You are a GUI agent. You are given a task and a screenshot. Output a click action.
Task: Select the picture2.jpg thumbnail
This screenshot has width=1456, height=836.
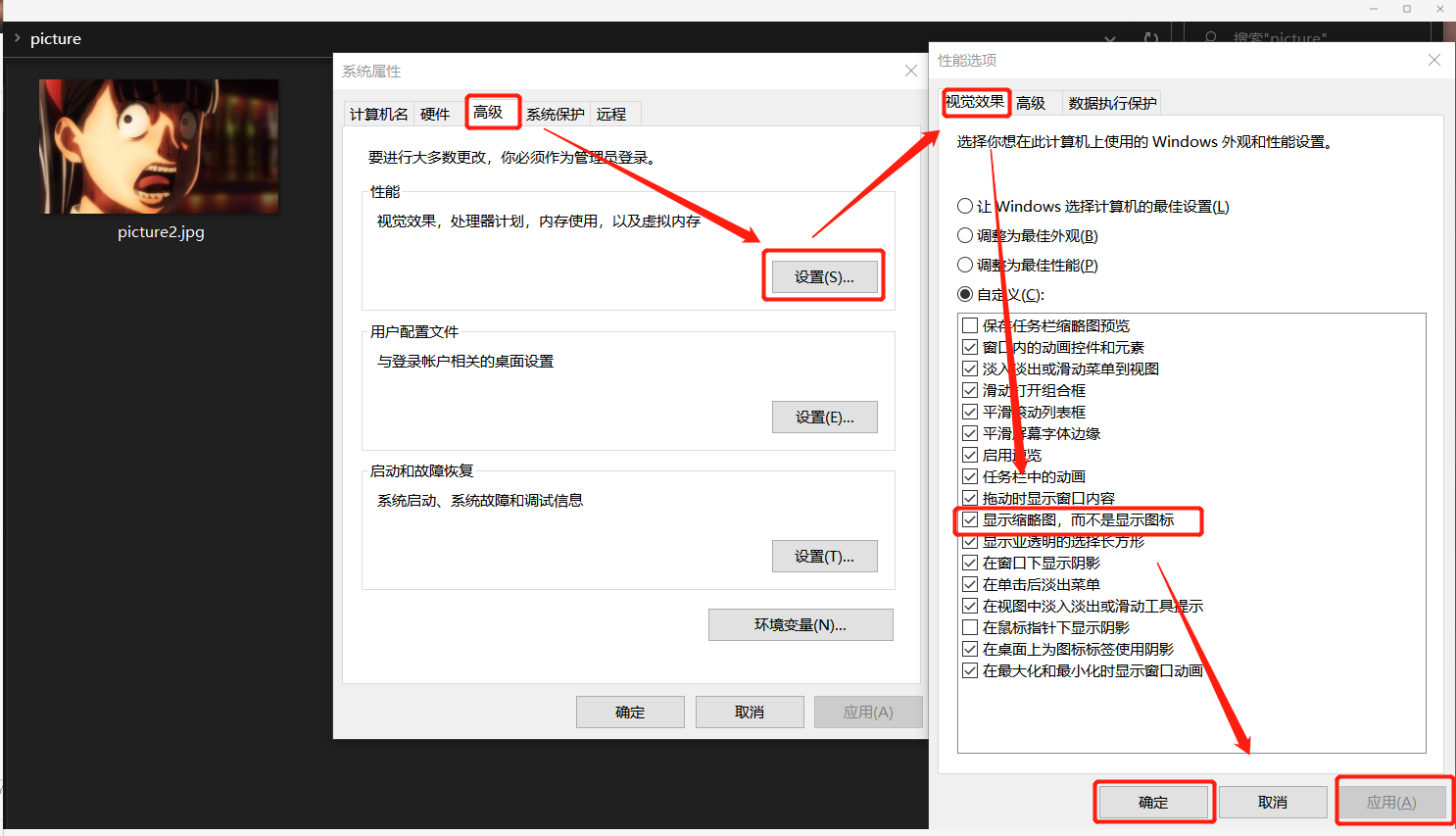coord(159,145)
